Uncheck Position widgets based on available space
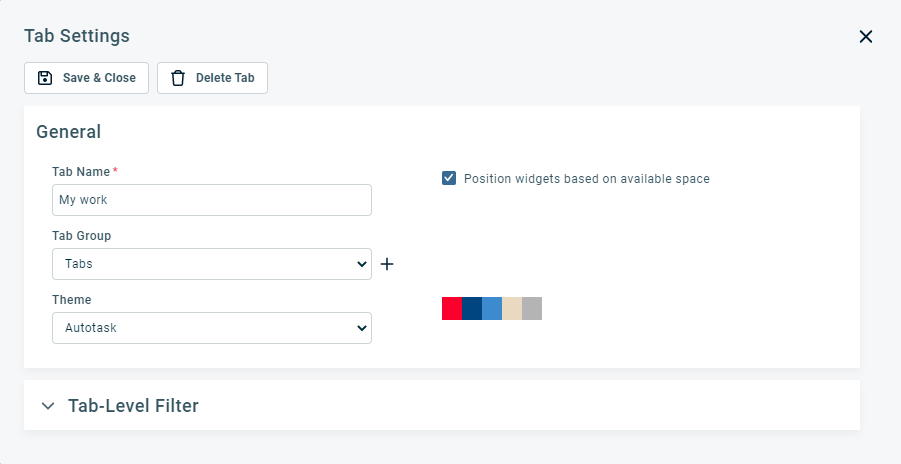Viewport: 901px width, 464px height. (x=449, y=178)
